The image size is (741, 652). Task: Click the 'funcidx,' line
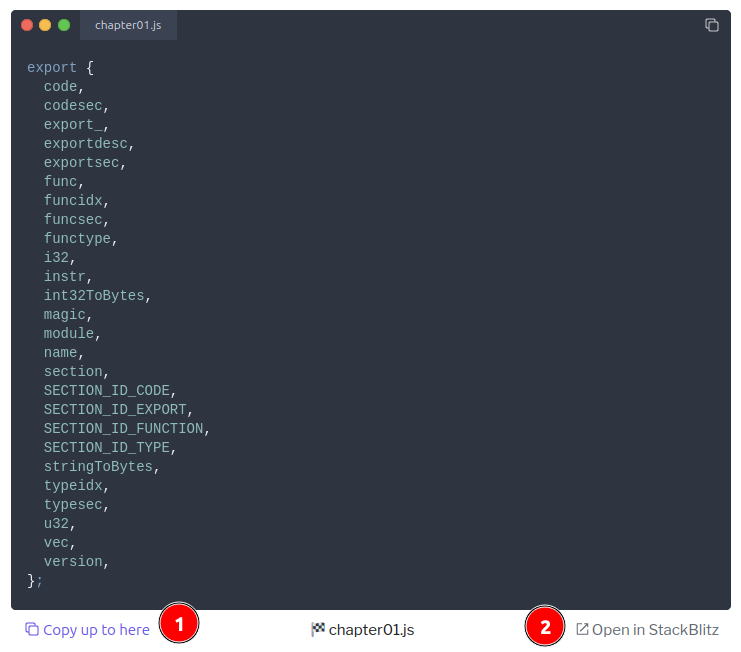[77, 200]
